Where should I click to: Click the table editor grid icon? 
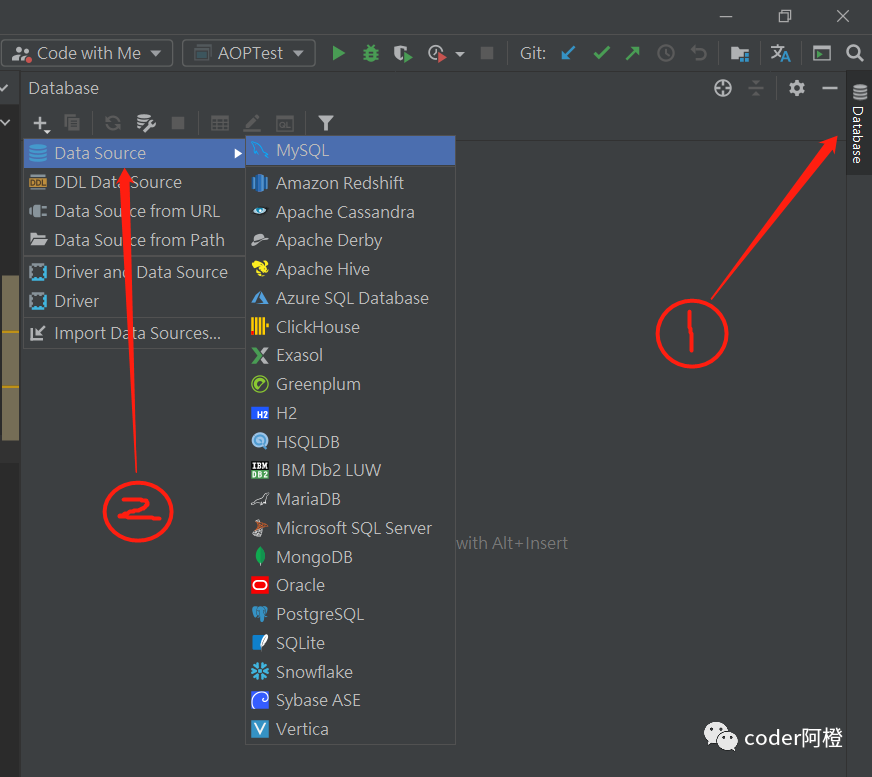point(220,123)
